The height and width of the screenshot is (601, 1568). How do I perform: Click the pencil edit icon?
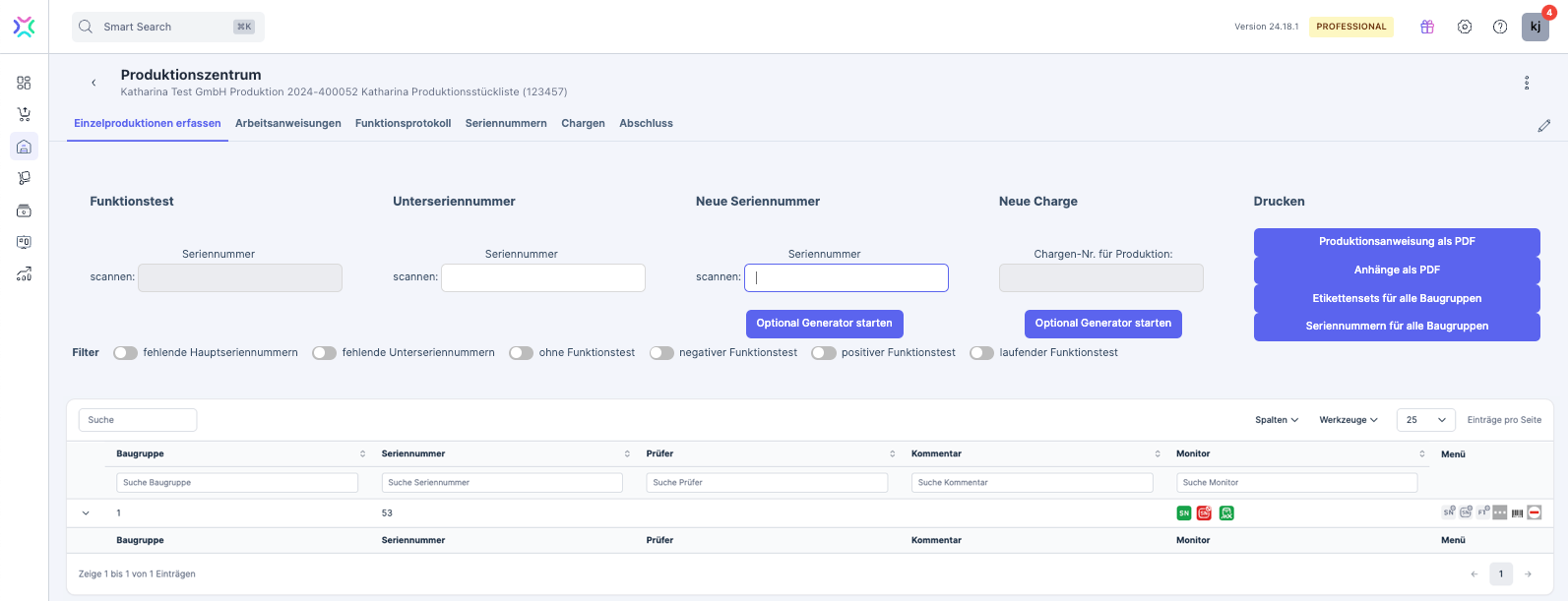pyautogui.click(x=1543, y=126)
